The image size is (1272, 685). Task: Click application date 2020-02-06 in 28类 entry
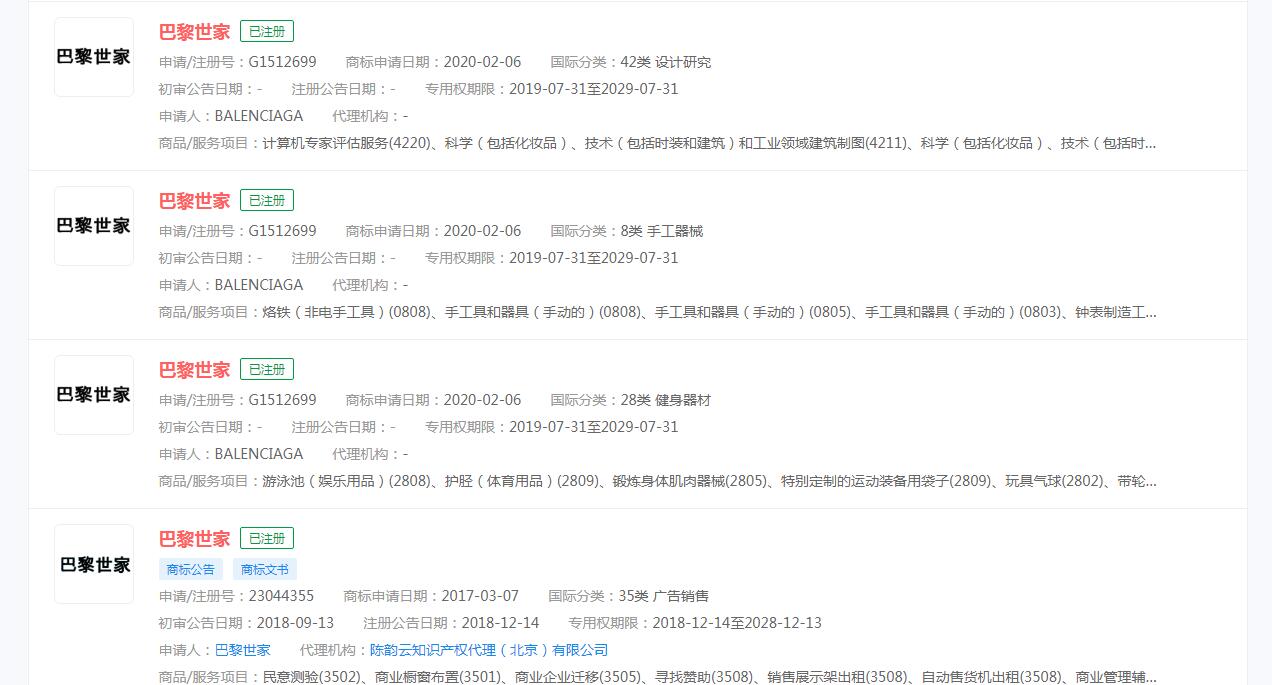click(x=482, y=400)
